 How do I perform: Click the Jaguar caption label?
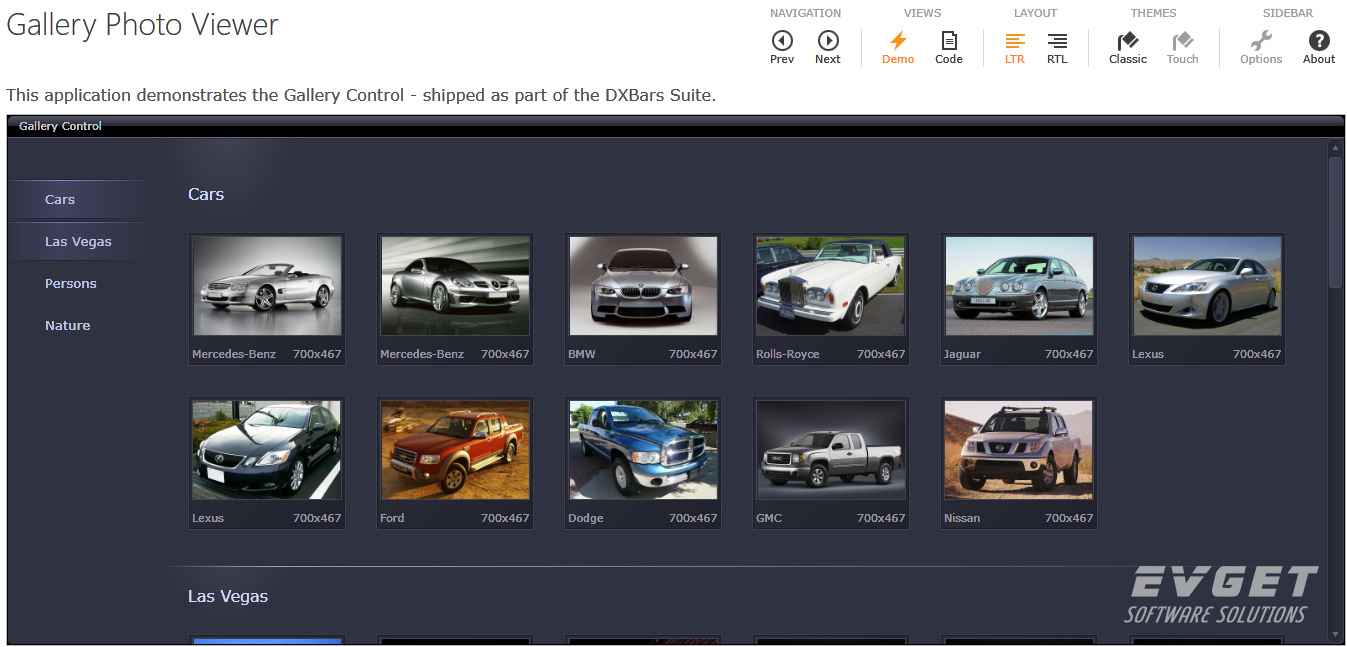click(x=962, y=354)
